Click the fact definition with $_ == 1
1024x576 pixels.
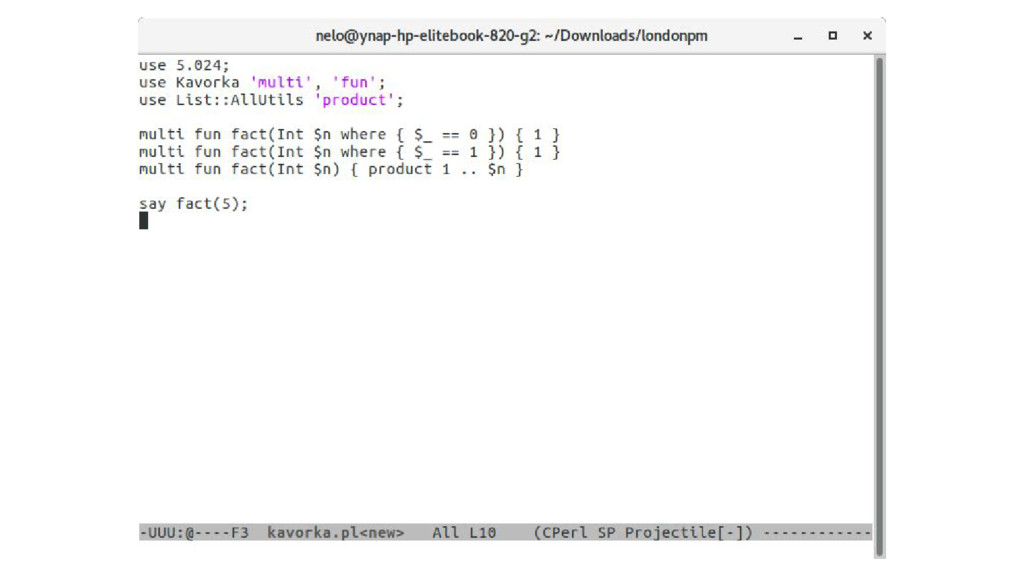pyautogui.click(x=349, y=152)
